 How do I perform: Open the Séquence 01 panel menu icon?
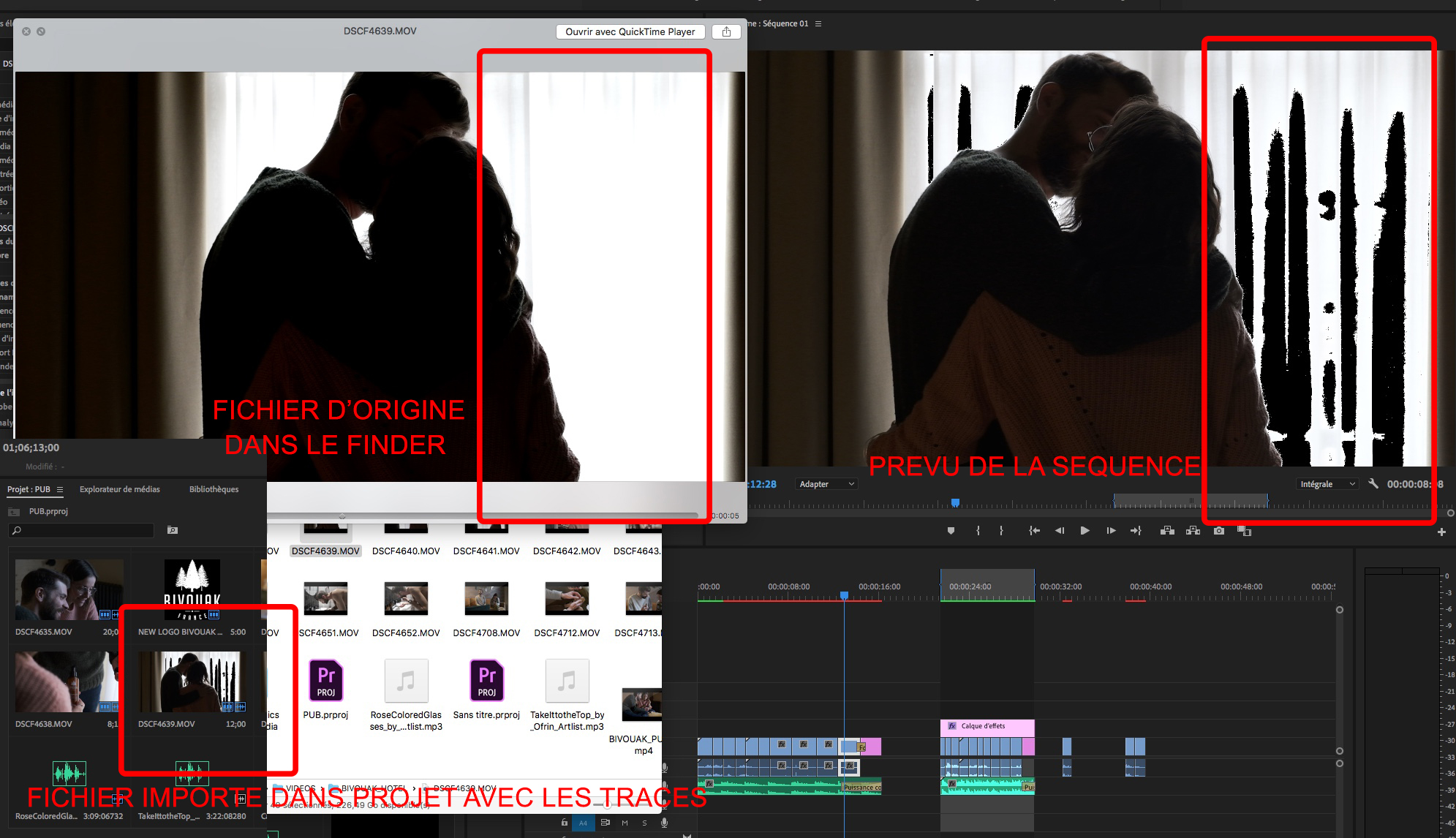click(x=818, y=23)
